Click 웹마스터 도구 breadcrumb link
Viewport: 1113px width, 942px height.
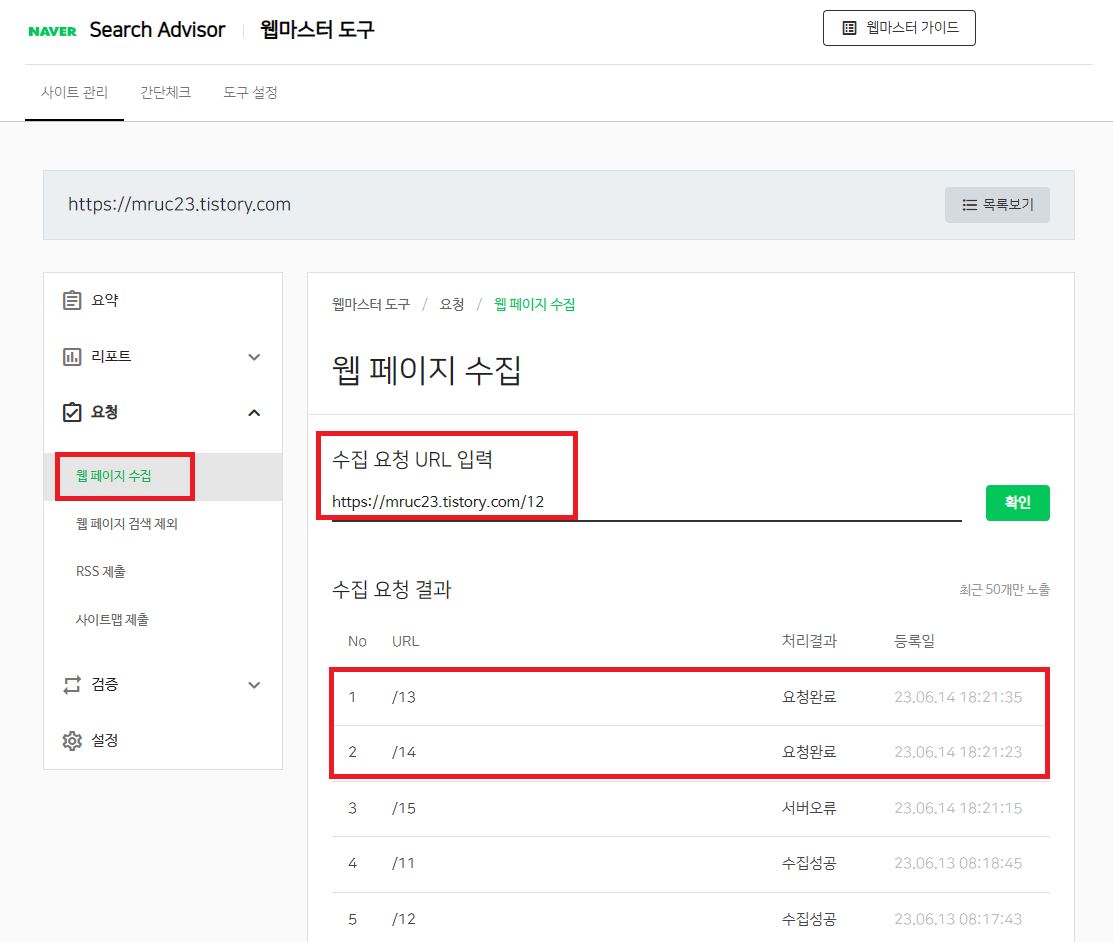371,305
